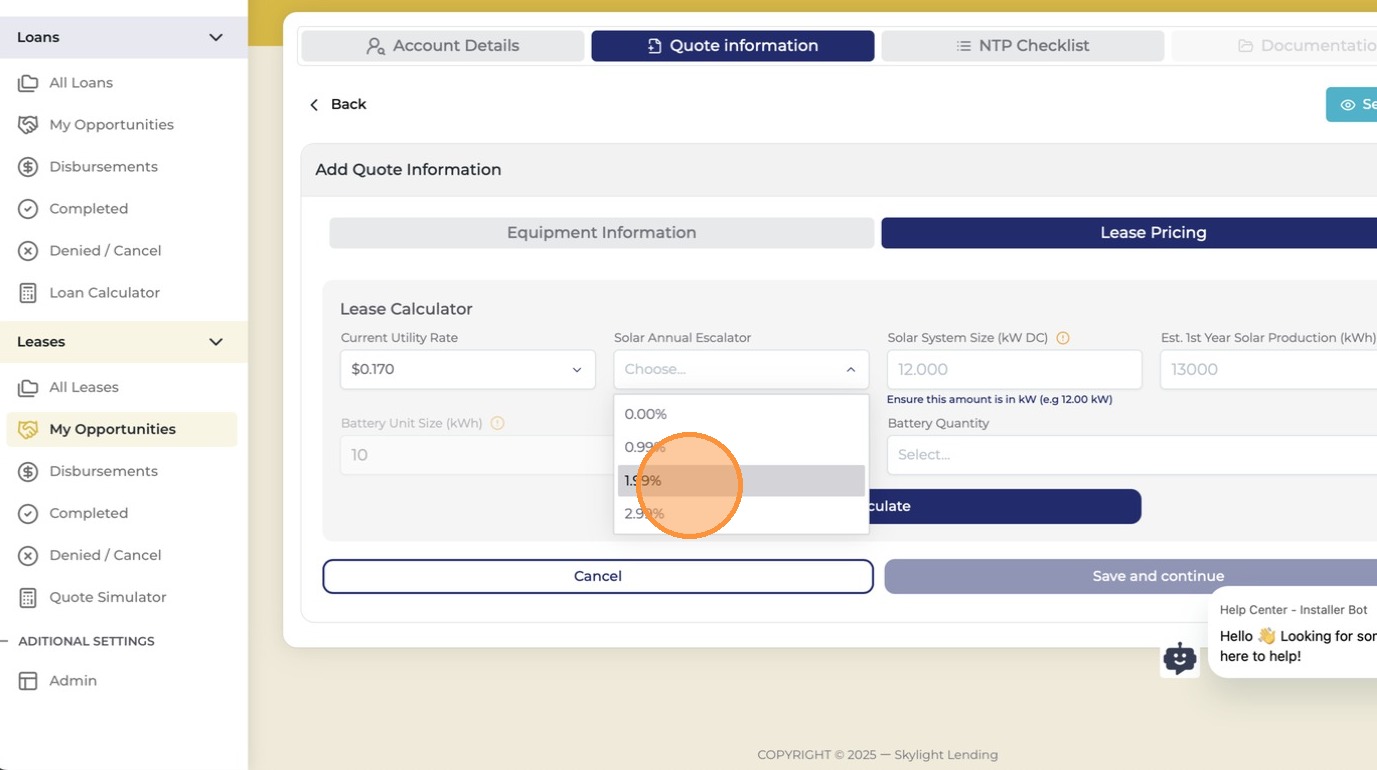The width and height of the screenshot is (1377, 770).
Task: Switch to the Account Details tab
Action: [443, 46]
